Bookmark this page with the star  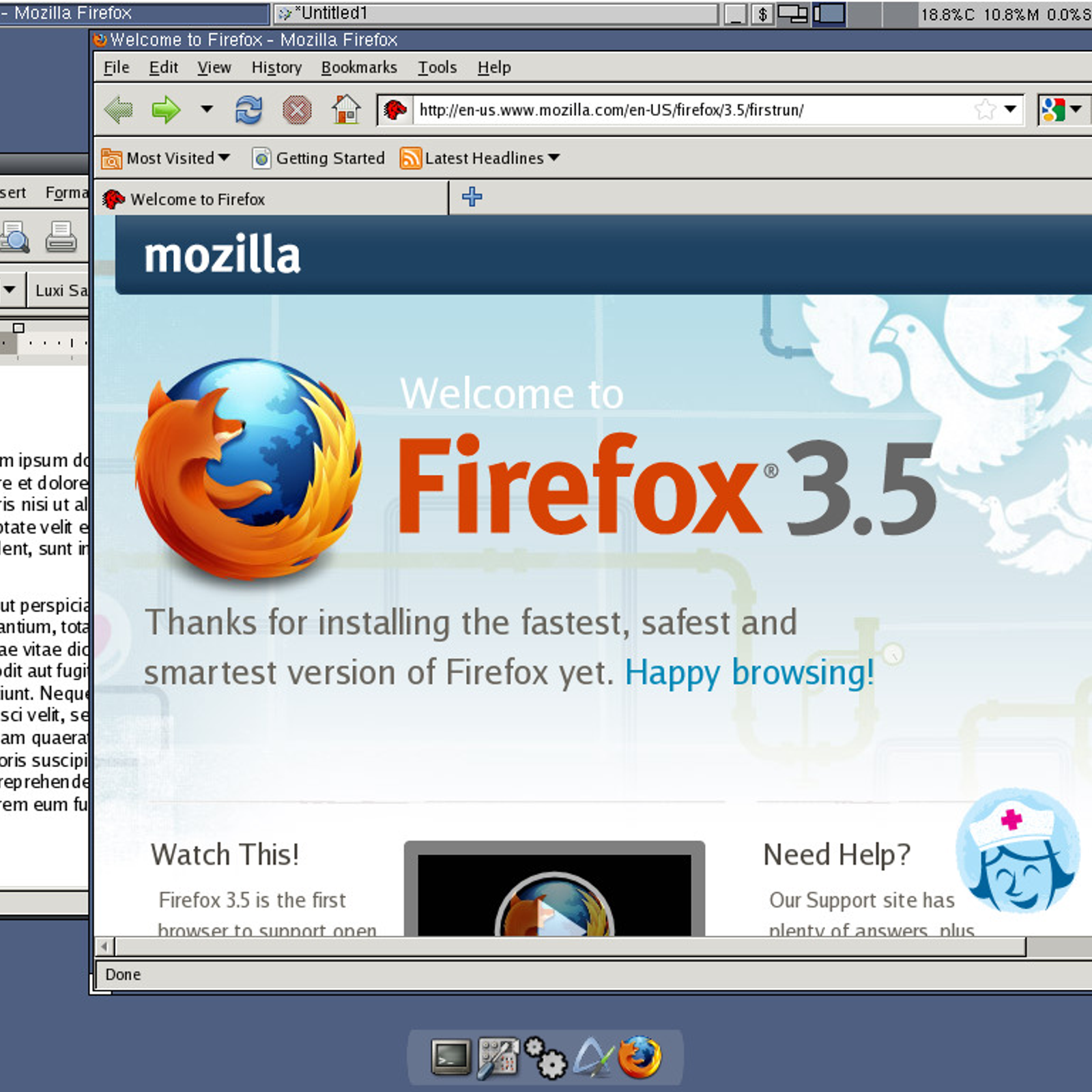[x=985, y=109]
